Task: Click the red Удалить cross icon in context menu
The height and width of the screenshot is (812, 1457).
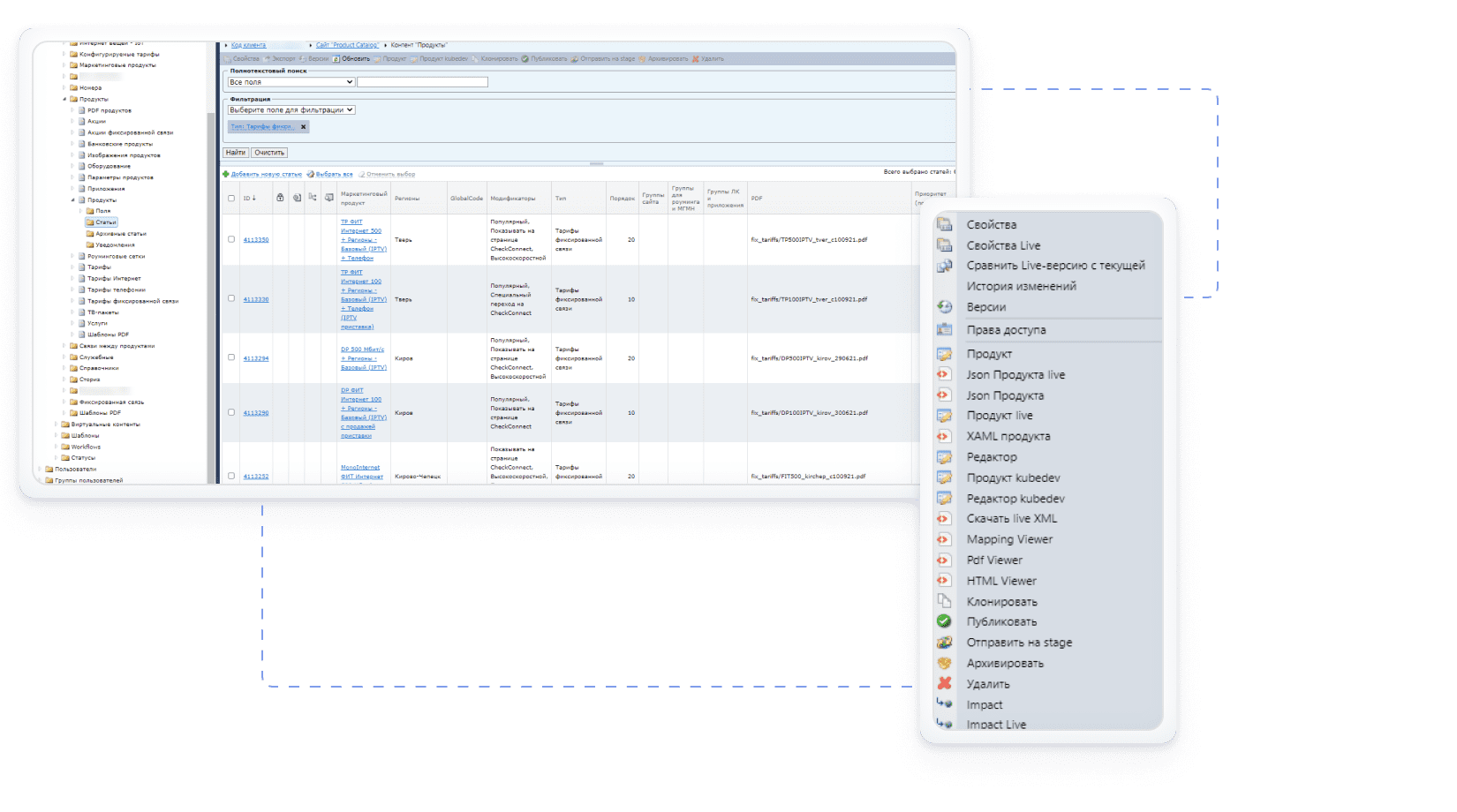Action: [944, 683]
